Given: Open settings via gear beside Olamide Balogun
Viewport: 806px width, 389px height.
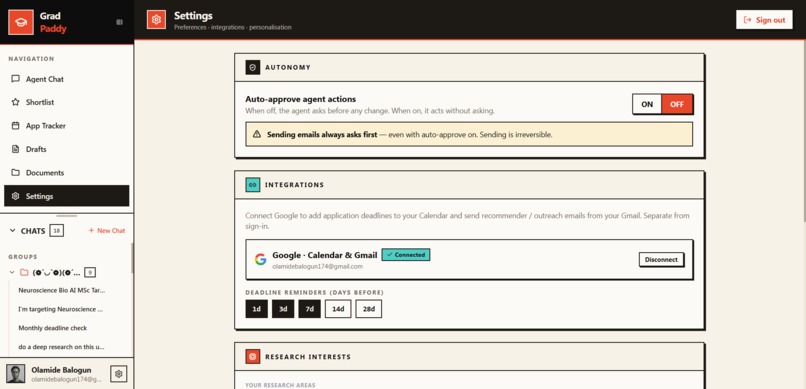Looking at the screenshot, I should pos(119,374).
